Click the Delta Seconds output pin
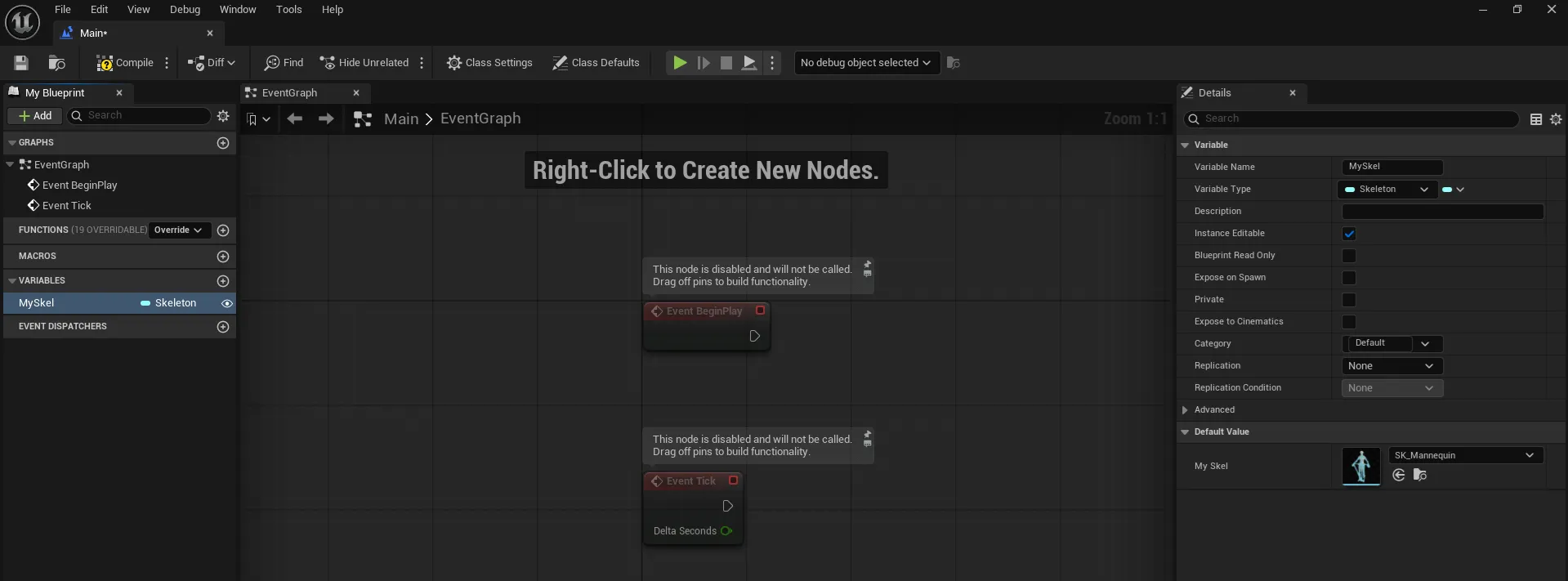Screen dimensions: 1568x581 pos(726,531)
